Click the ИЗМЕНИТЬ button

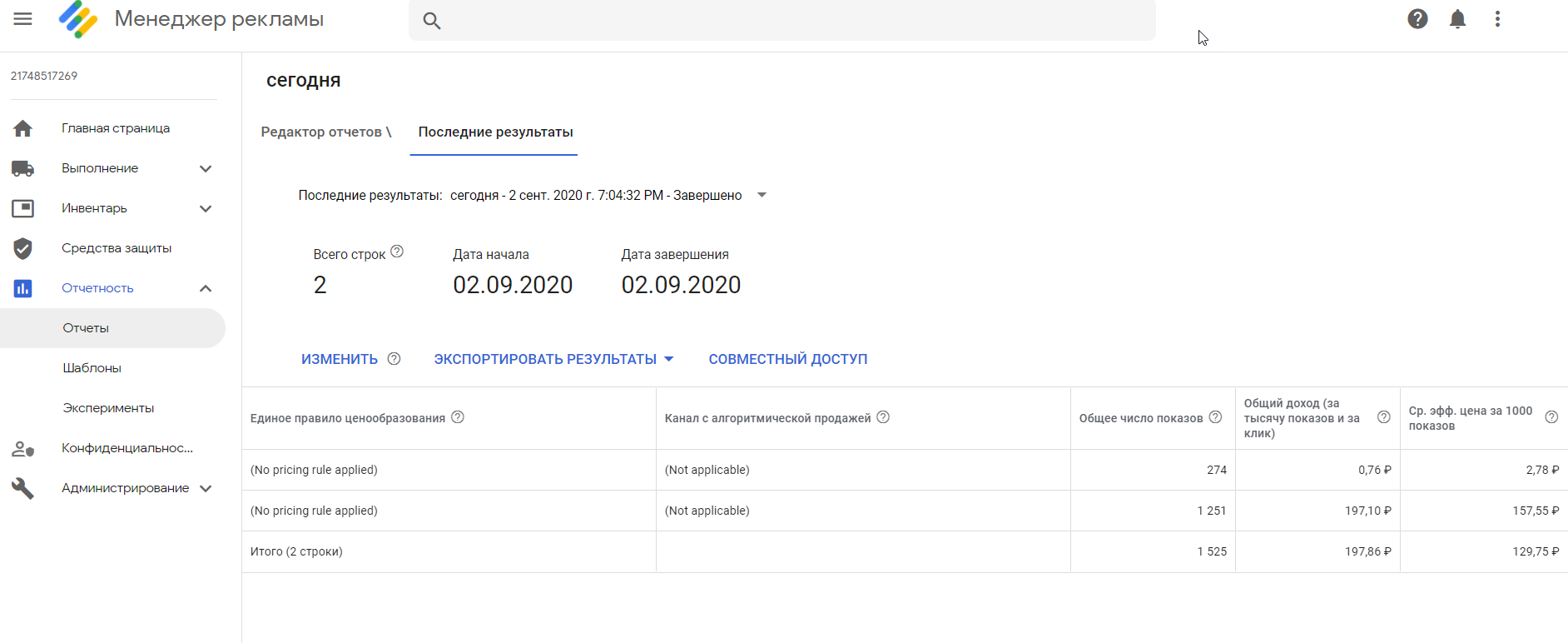pyautogui.click(x=340, y=359)
